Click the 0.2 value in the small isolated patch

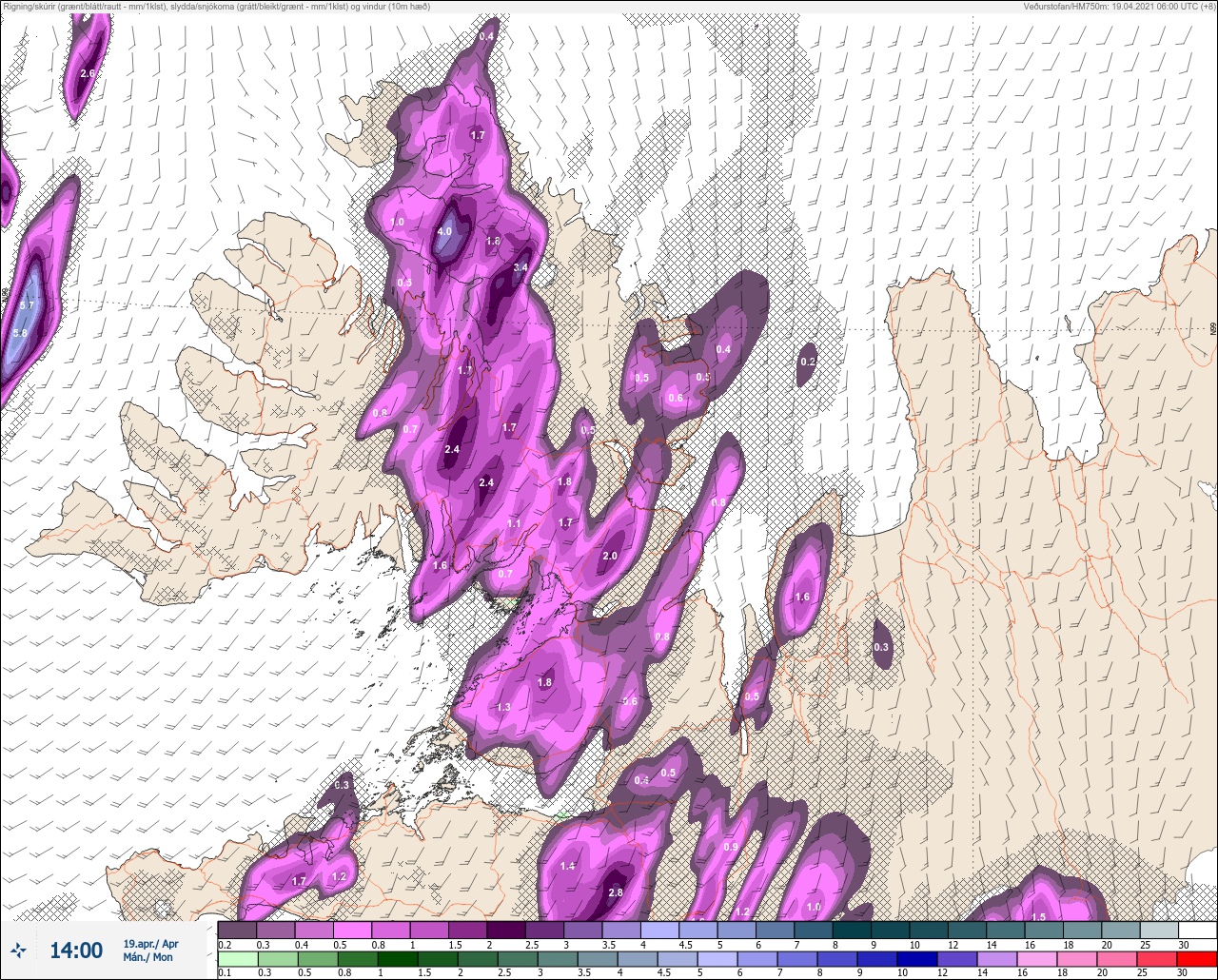(x=808, y=362)
